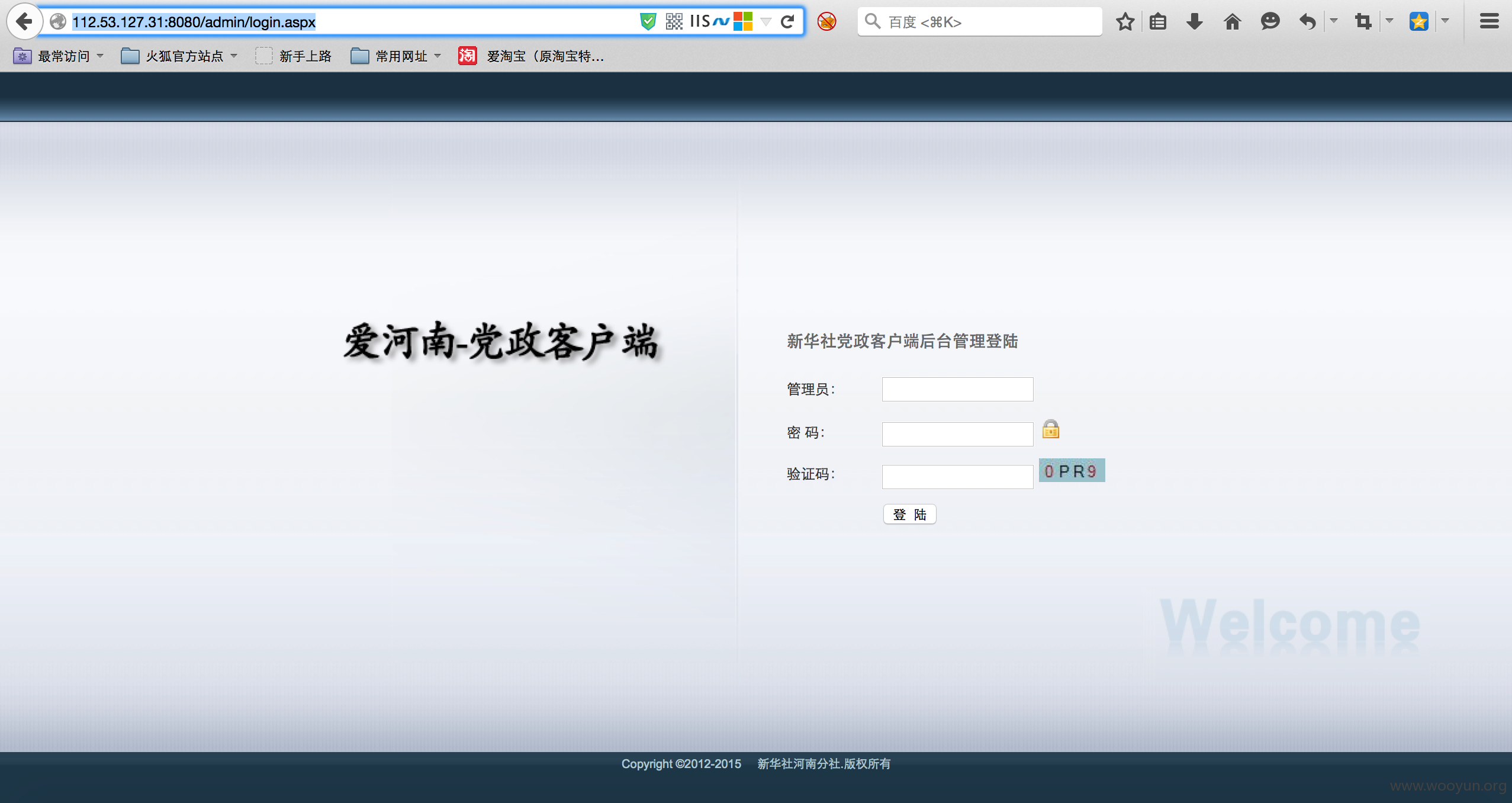Click the URL address bar text
1512x803 pixels.
pos(194,22)
